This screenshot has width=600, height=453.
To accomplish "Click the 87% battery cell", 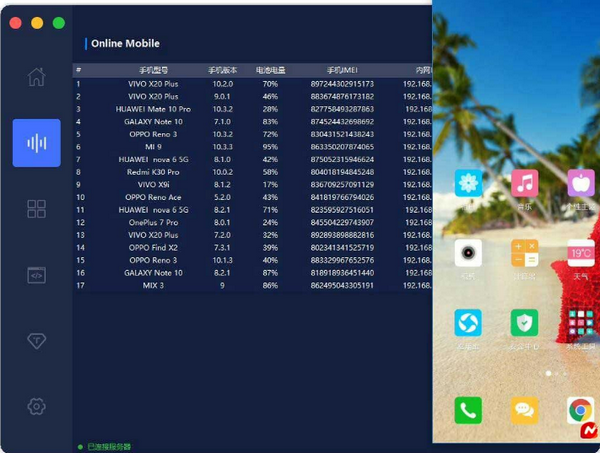I will point(270,273).
